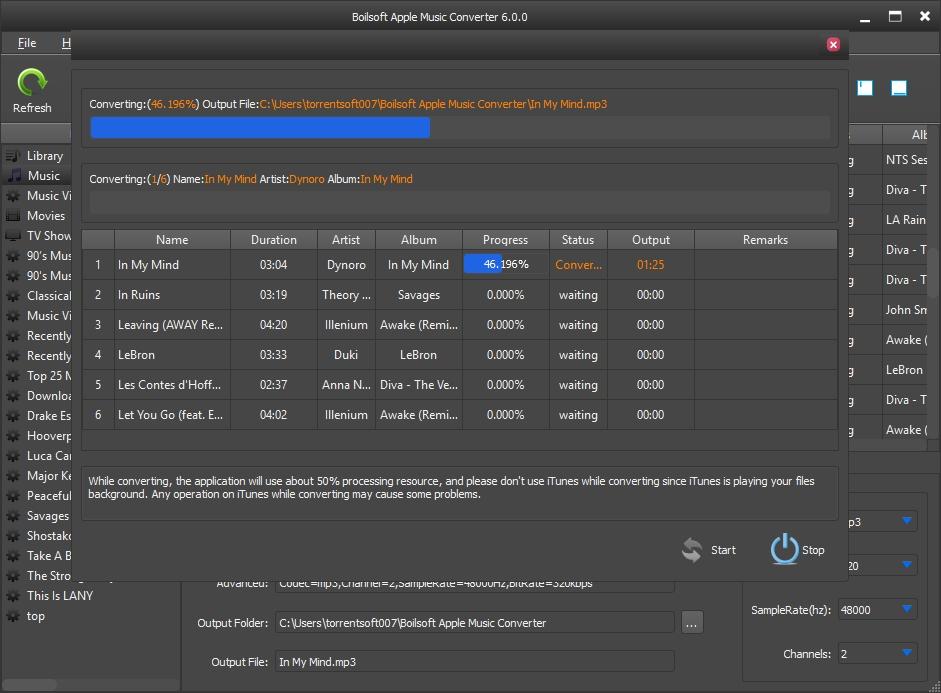Open the Major Ke playlist gear icon

point(13,476)
